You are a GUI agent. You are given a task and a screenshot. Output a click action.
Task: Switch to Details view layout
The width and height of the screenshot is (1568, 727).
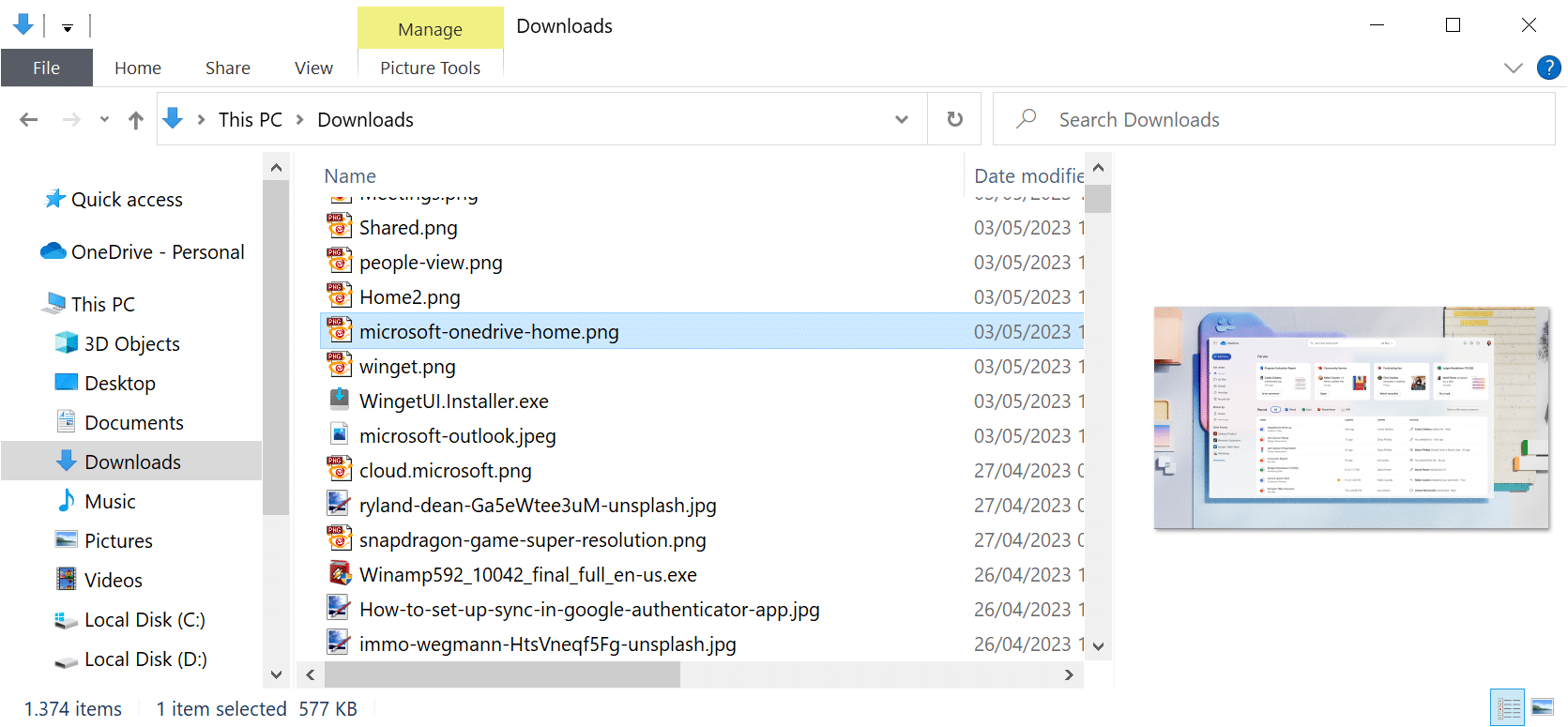1508,707
